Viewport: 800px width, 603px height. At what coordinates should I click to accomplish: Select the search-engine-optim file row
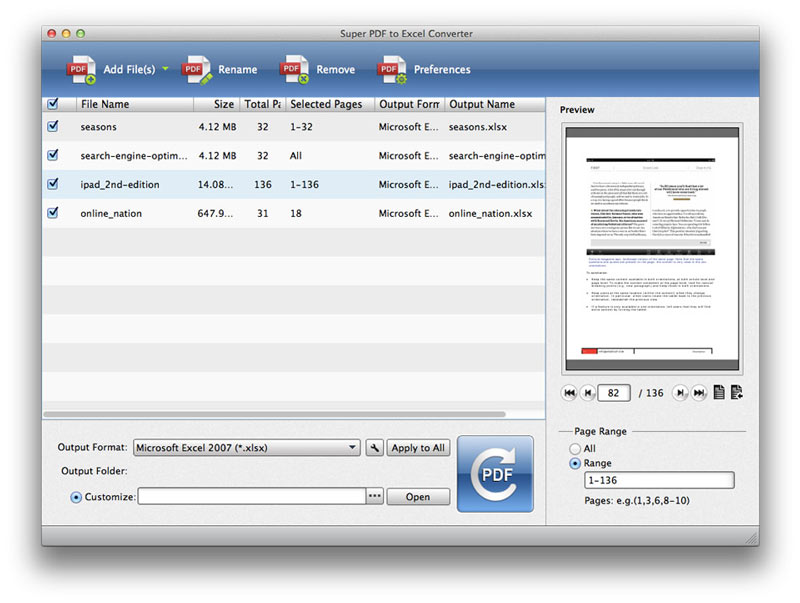pyautogui.click(x=294, y=156)
